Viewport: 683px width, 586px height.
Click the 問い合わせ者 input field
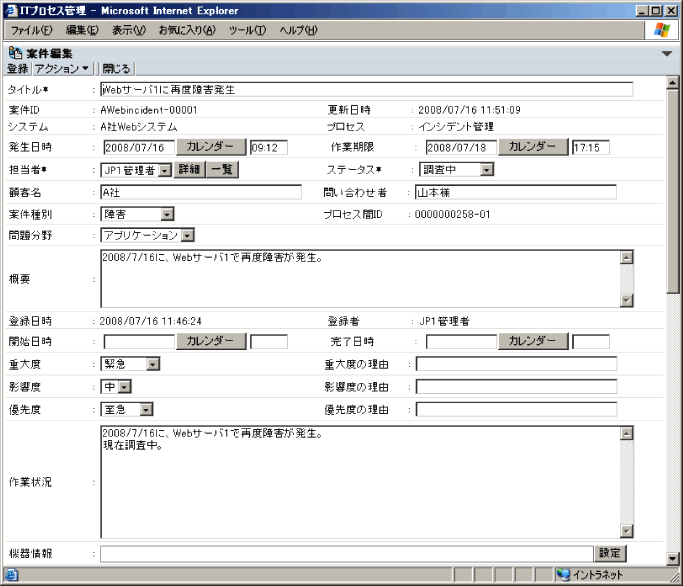click(516, 192)
